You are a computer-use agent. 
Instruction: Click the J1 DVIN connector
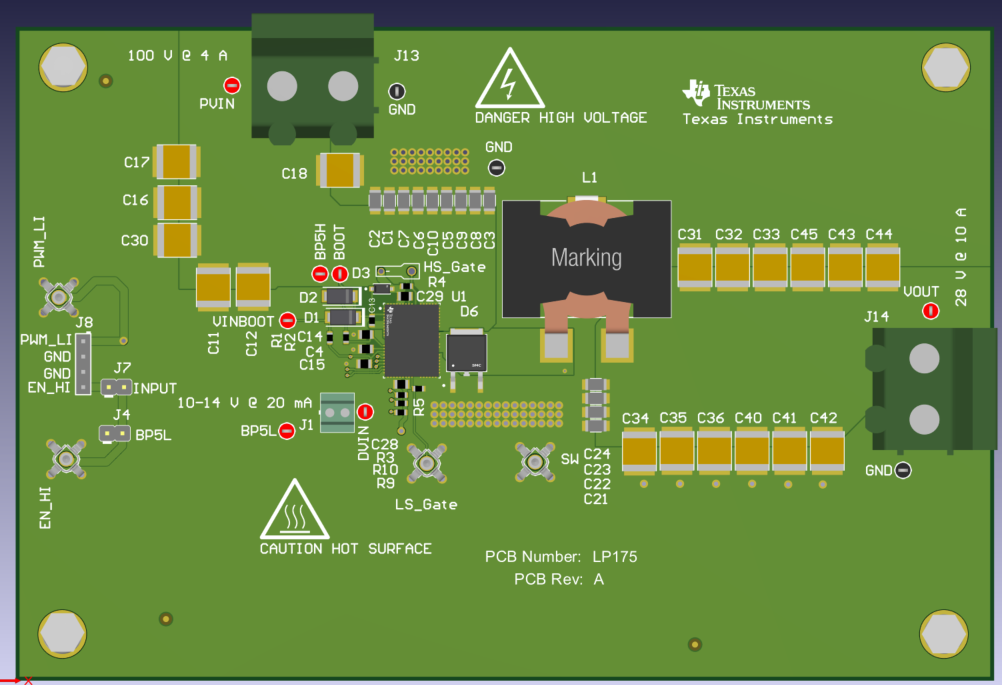point(336,413)
